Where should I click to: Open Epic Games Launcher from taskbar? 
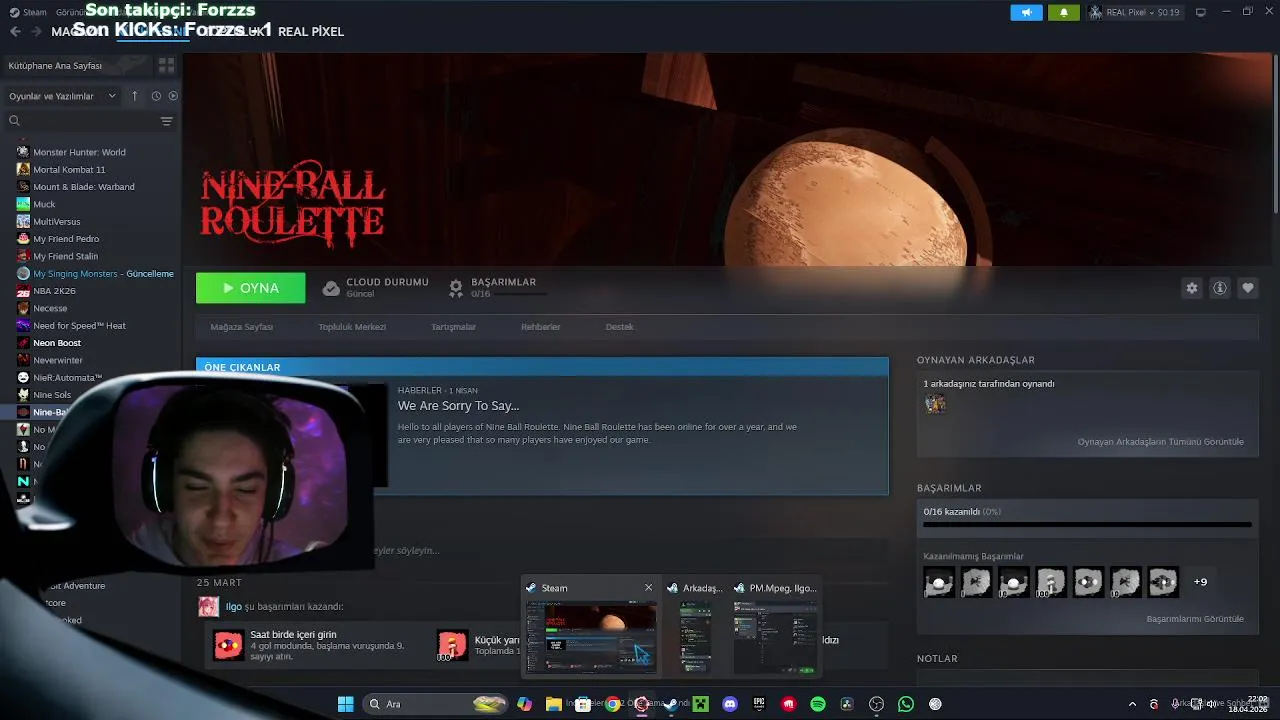pos(759,704)
